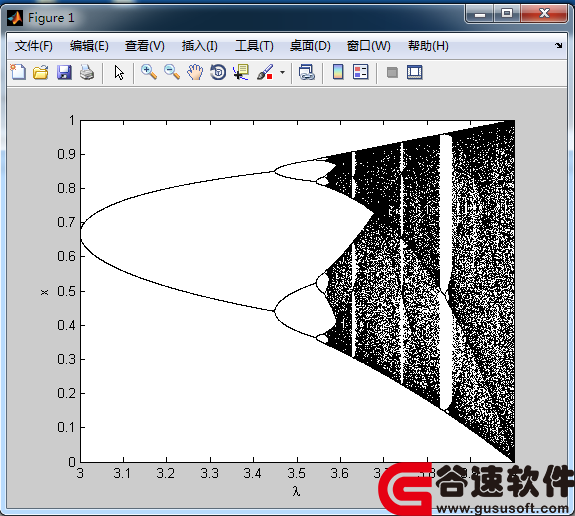Click the x-axis tick label 3.3

[x=210, y=473]
